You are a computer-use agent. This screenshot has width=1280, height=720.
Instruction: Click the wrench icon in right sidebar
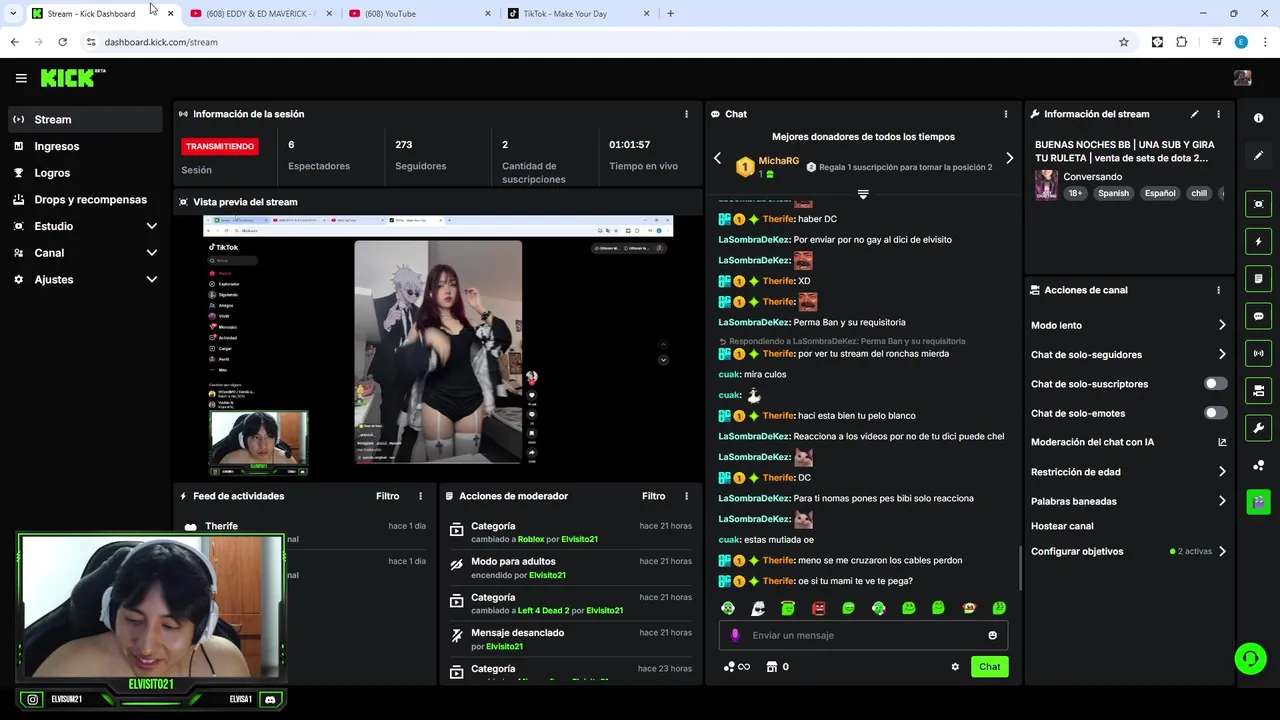1258,428
